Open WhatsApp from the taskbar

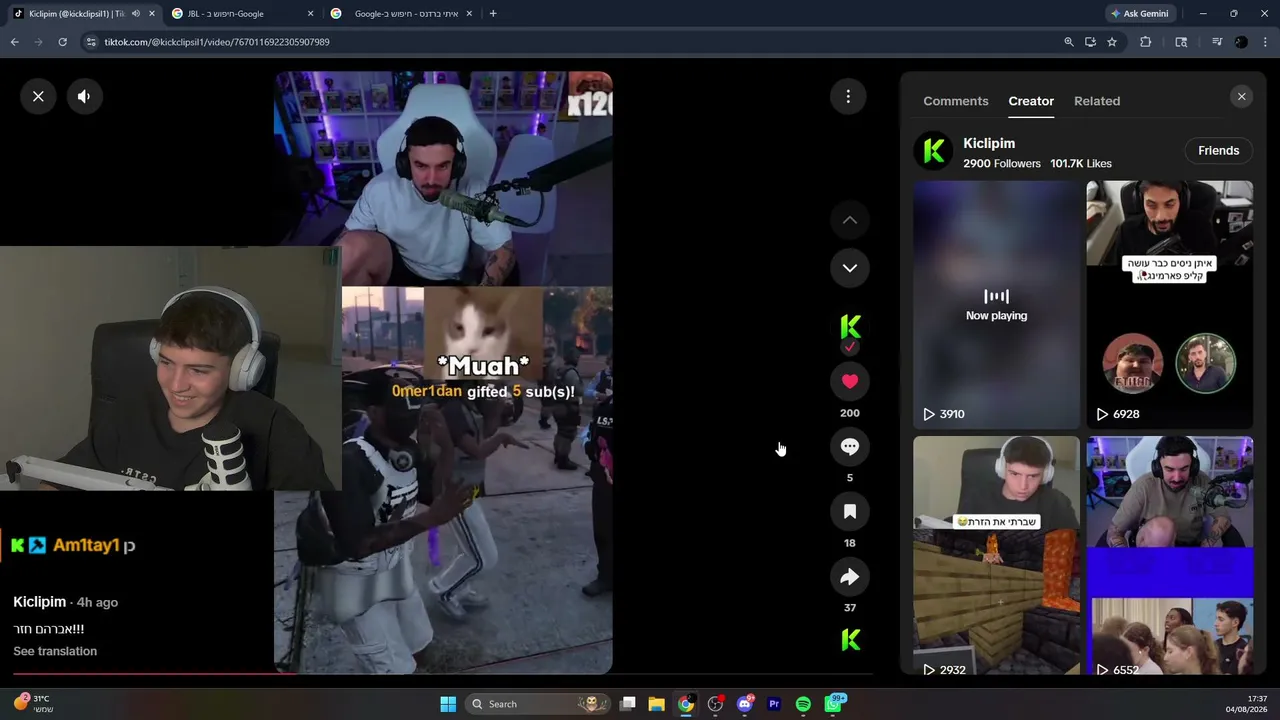(833, 704)
